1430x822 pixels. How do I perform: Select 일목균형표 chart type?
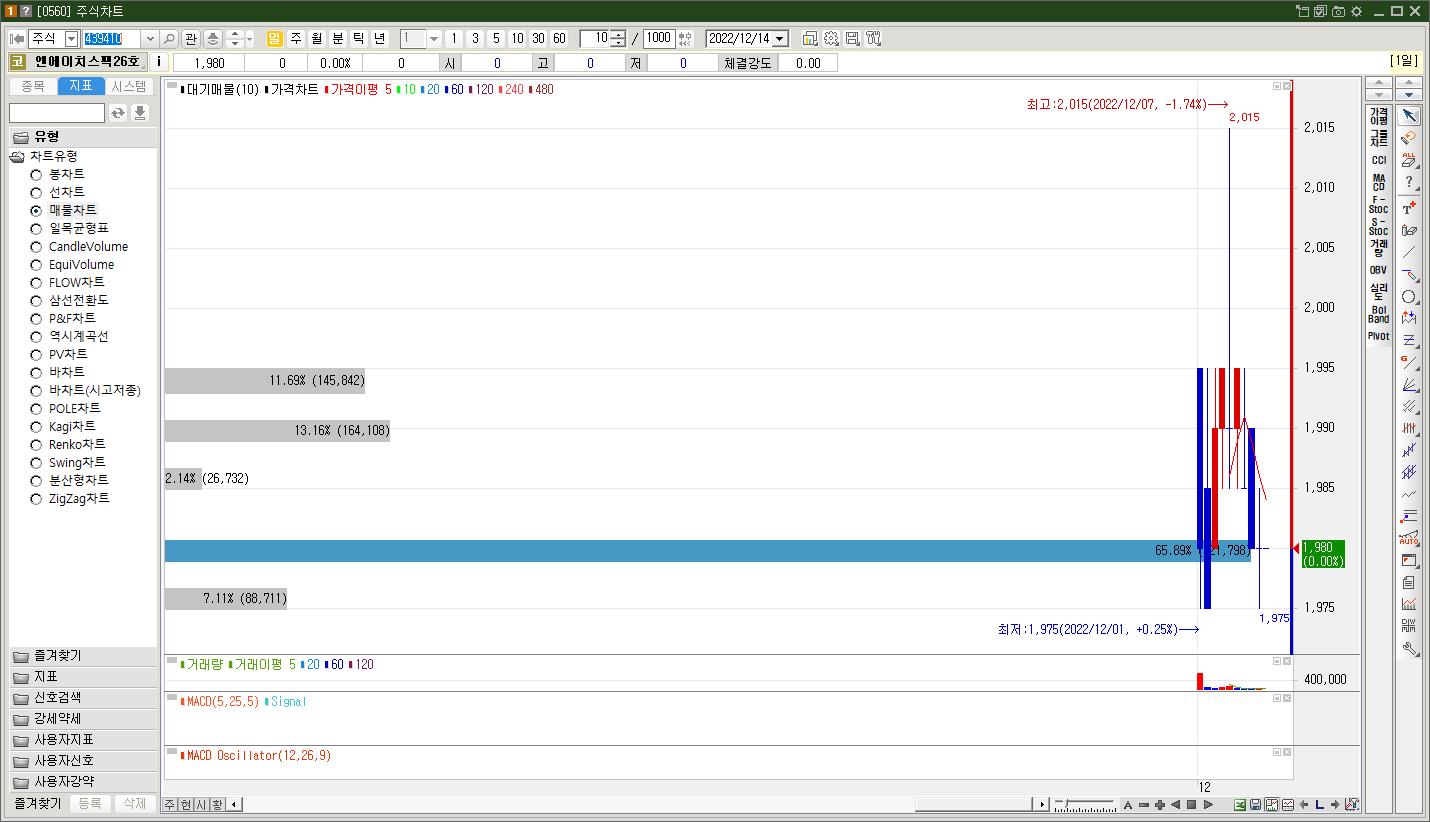tap(36, 229)
